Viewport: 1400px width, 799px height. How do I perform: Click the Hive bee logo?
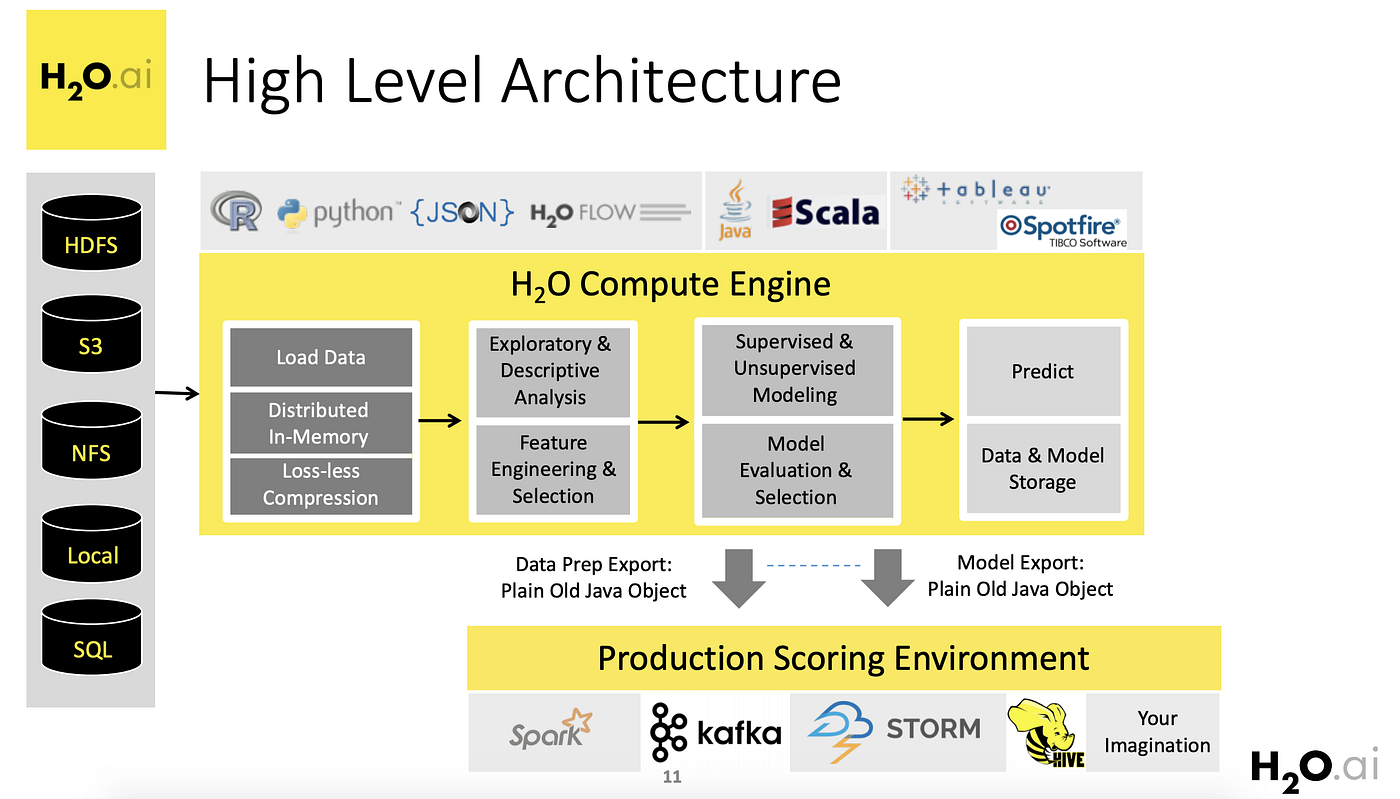[x=1045, y=733]
